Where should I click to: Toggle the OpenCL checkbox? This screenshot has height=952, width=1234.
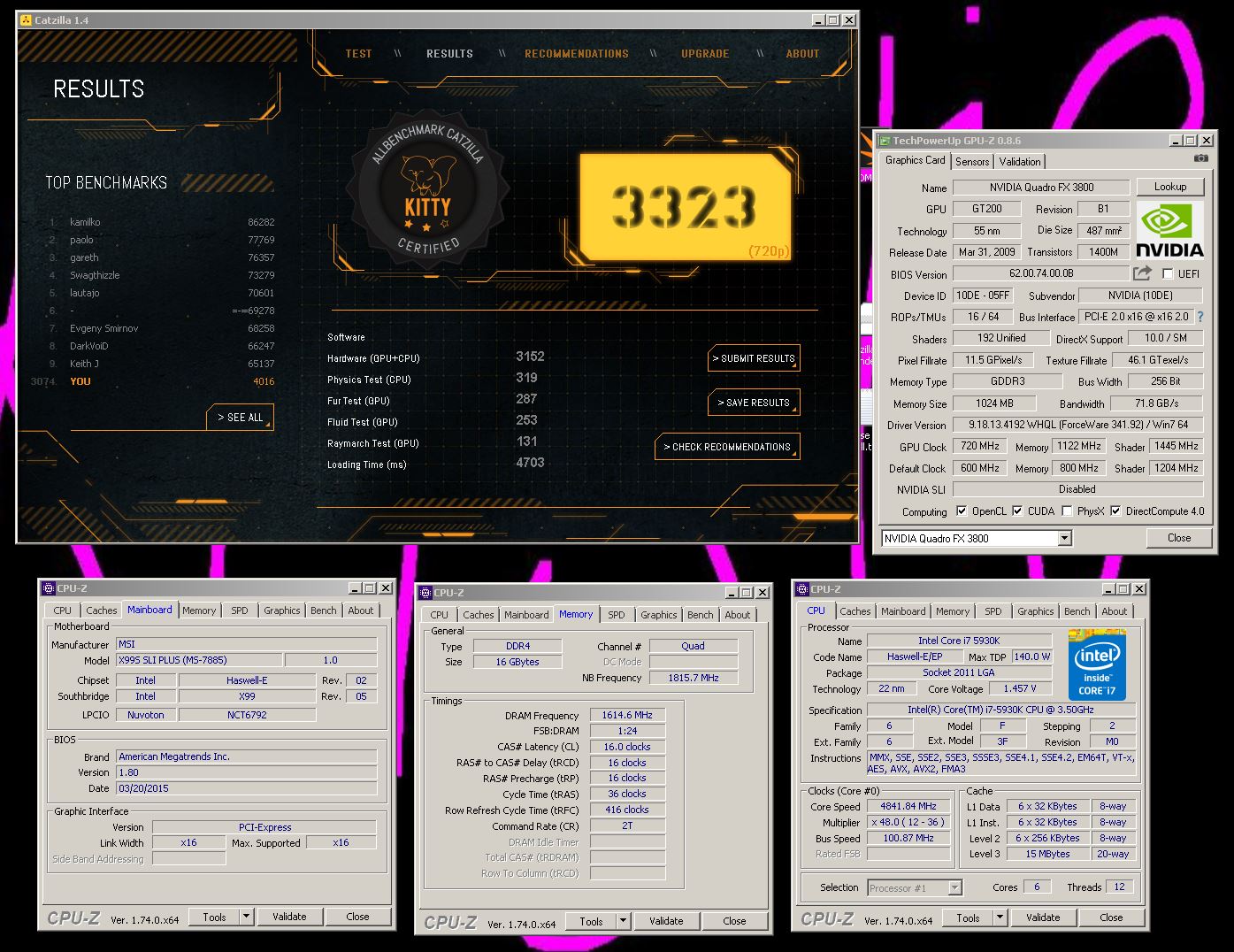click(962, 511)
